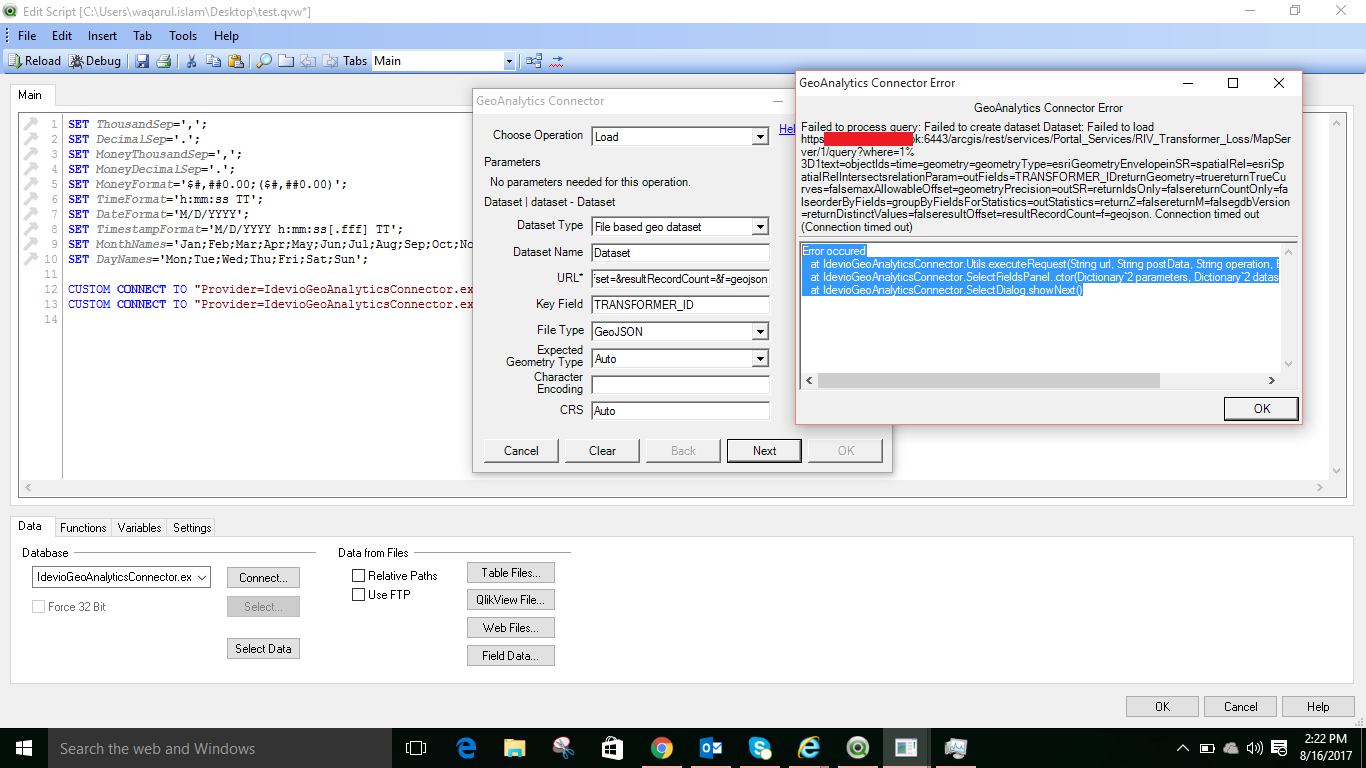The width and height of the screenshot is (1366, 768).
Task: Click the Table Files... button
Action: [510, 572]
